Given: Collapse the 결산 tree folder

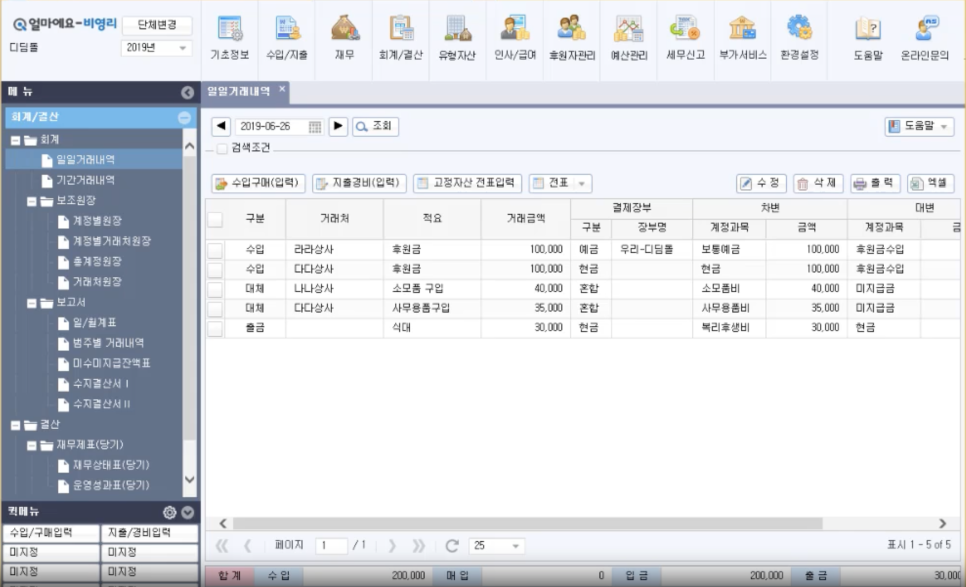Looking at the screenshot, I should 15,425.
